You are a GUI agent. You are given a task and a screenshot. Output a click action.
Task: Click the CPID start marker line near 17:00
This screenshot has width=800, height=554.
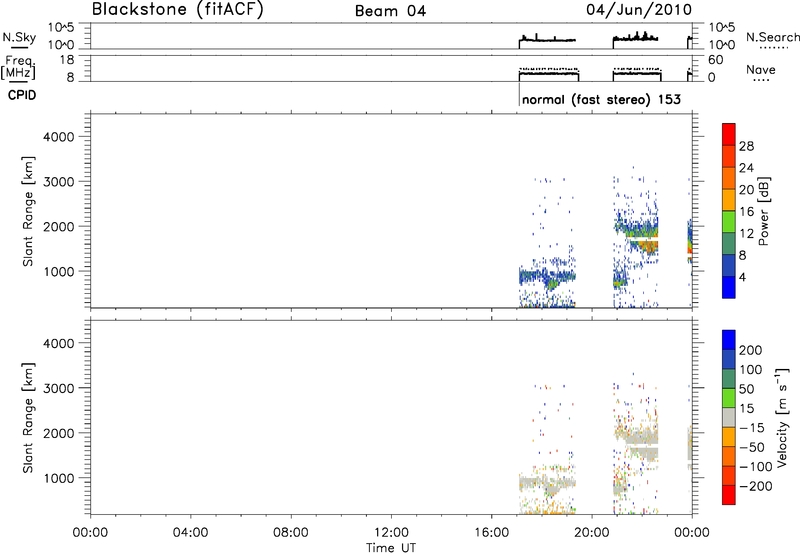coord(519,95)
